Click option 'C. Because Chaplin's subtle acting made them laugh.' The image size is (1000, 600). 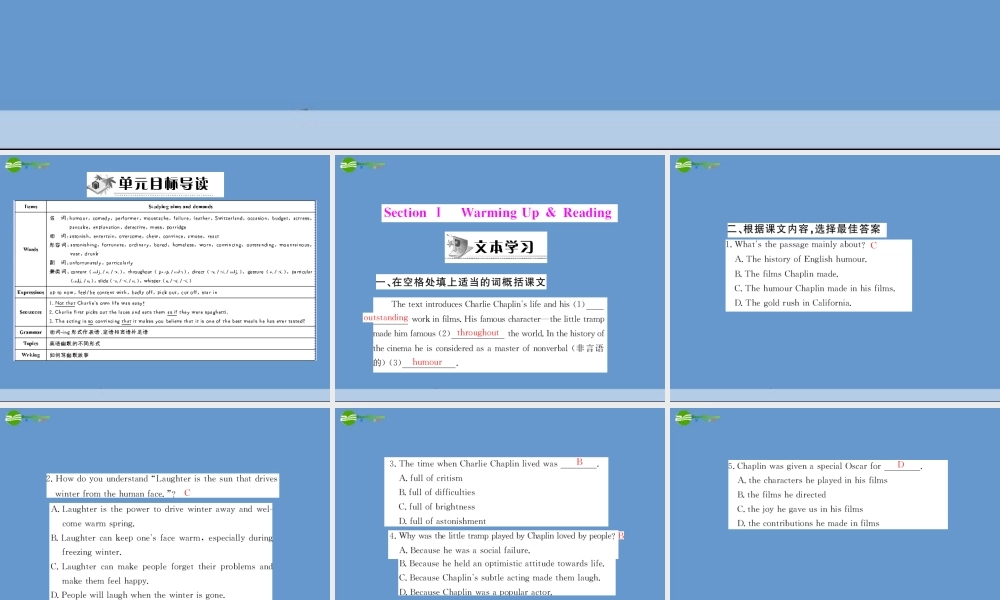[x=499, y=577]
